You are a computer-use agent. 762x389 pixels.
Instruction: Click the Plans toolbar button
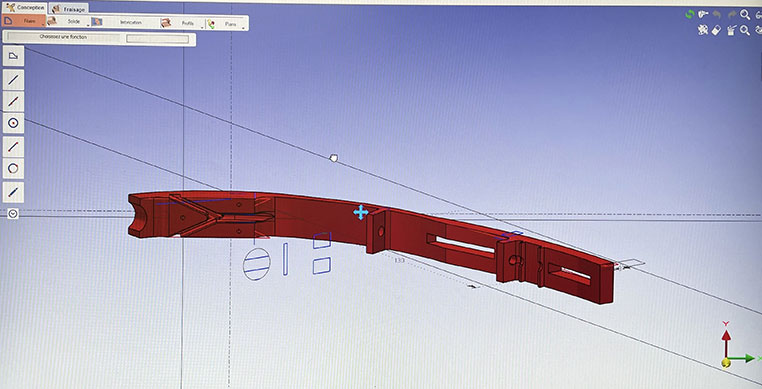[x=226, y=23]
